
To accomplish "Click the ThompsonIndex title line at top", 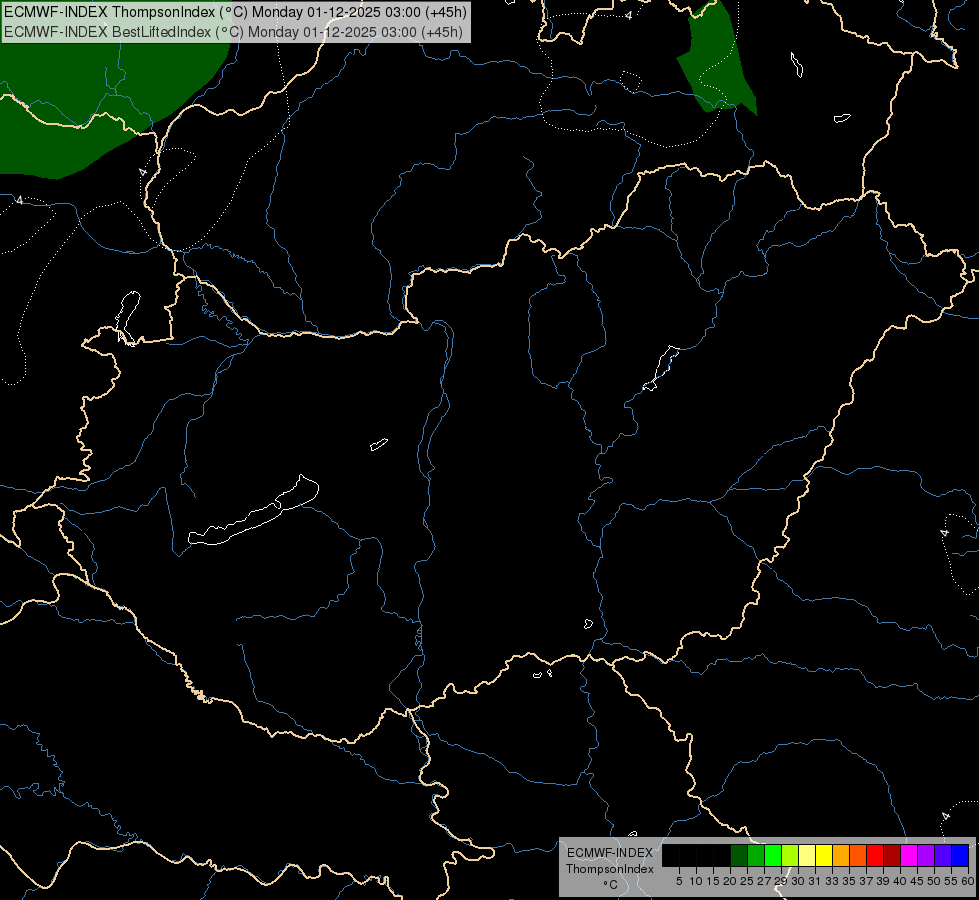I will pos(235,12).
